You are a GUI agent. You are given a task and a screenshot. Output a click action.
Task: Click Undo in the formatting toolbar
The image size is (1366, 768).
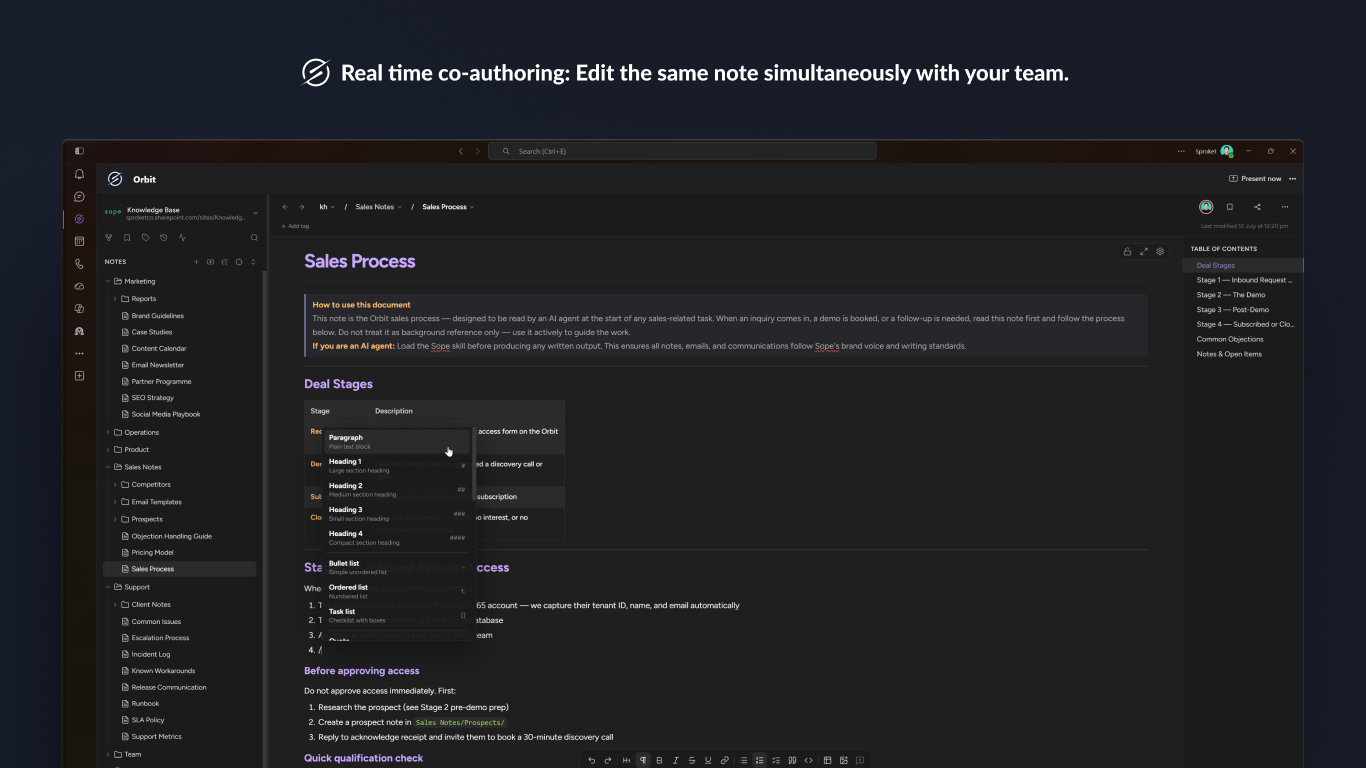click(592, 760)
